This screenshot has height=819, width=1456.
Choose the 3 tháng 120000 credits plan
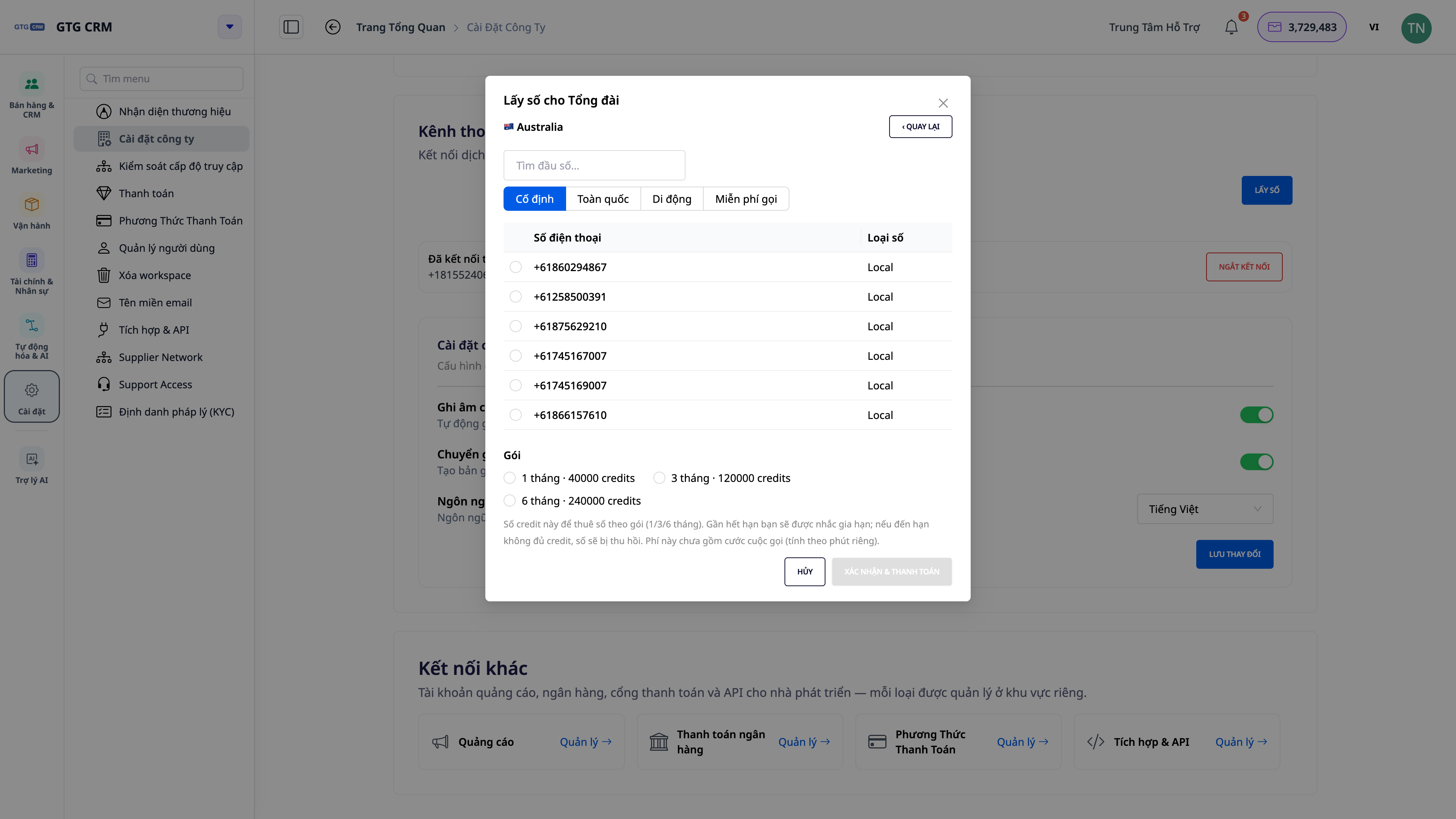coord(659,478)
